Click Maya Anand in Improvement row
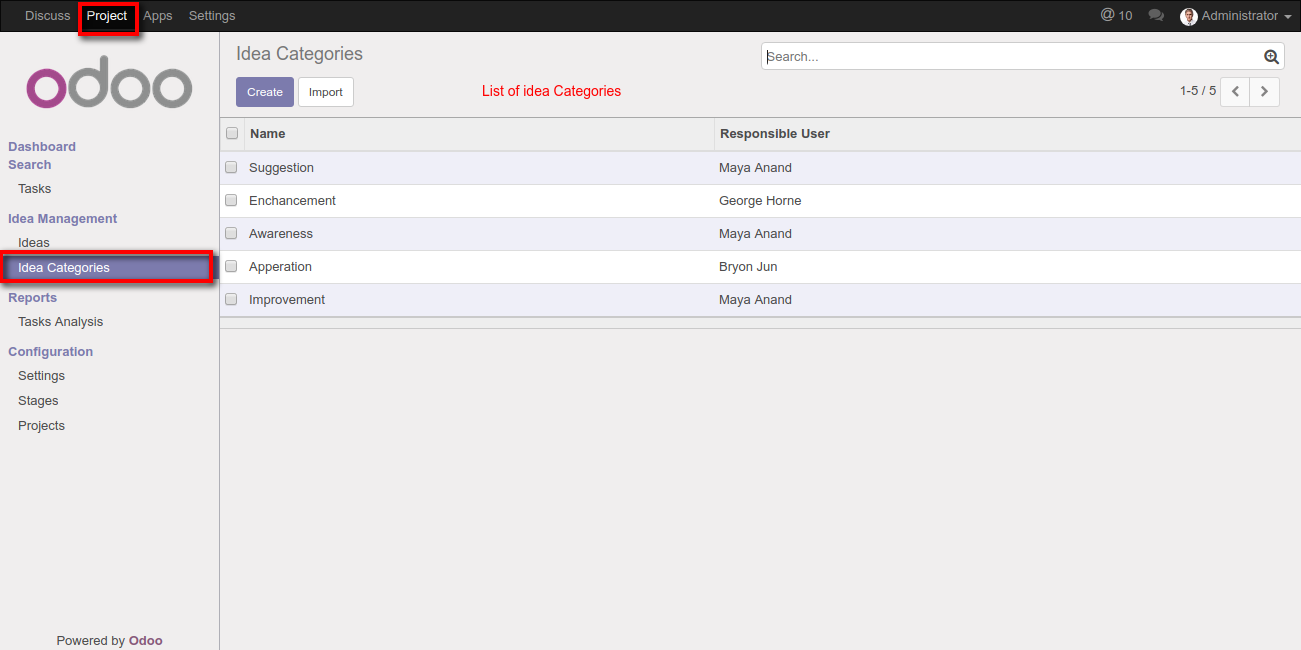 (x=755, y=300)
